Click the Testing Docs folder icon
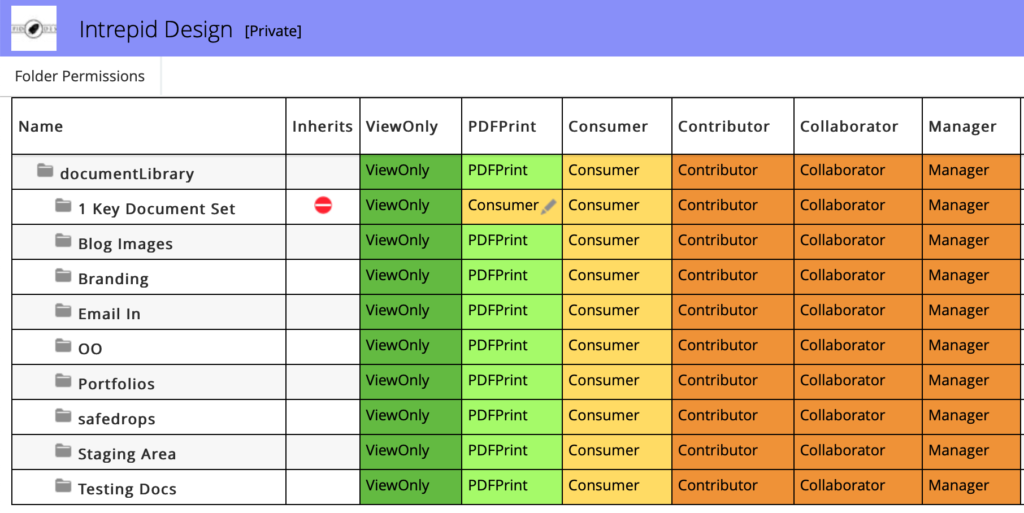The image size is (1024, 513). pyautogui.click(x=63, y=487)
